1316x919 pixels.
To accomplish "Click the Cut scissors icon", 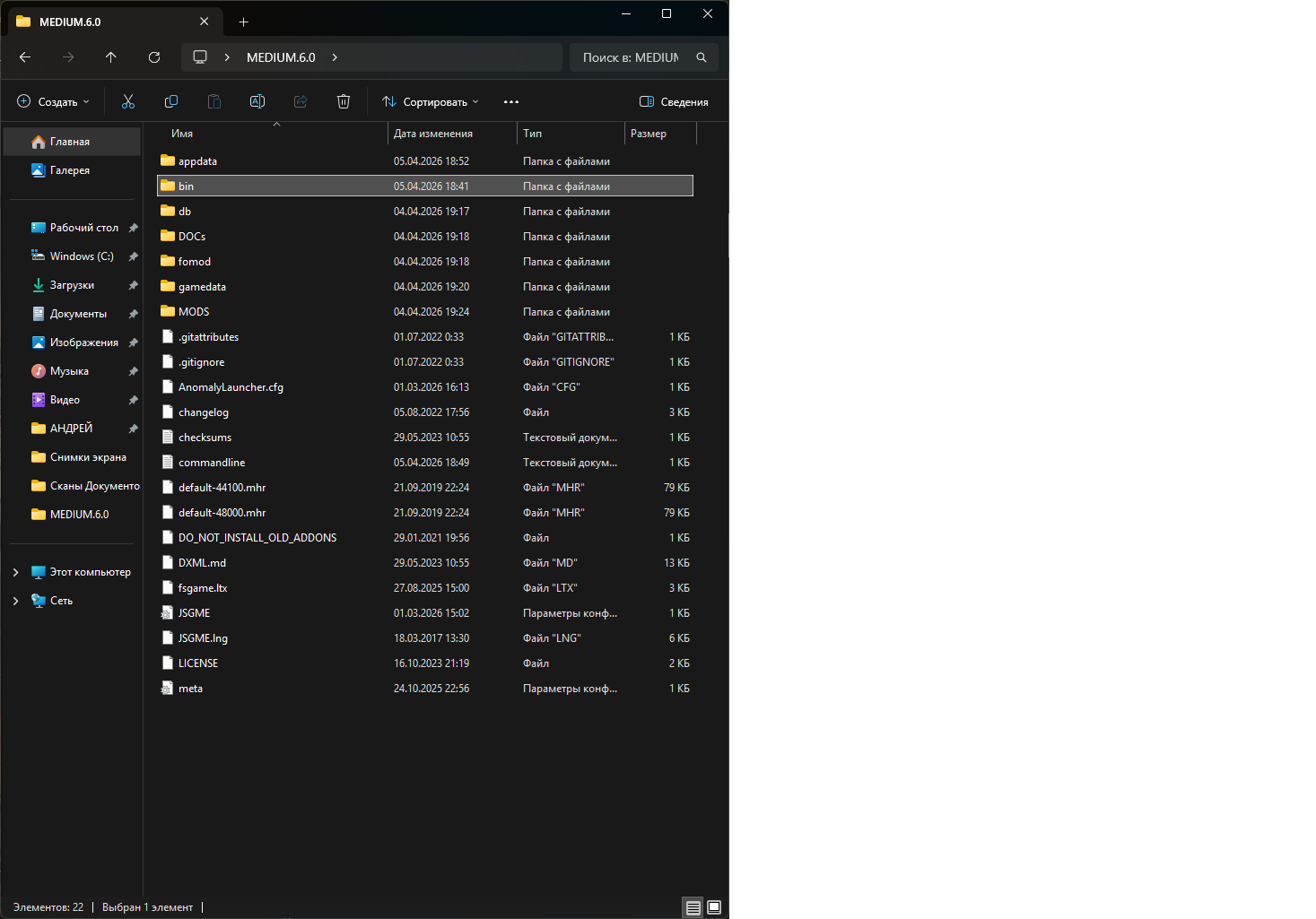I will coord(128,102).
